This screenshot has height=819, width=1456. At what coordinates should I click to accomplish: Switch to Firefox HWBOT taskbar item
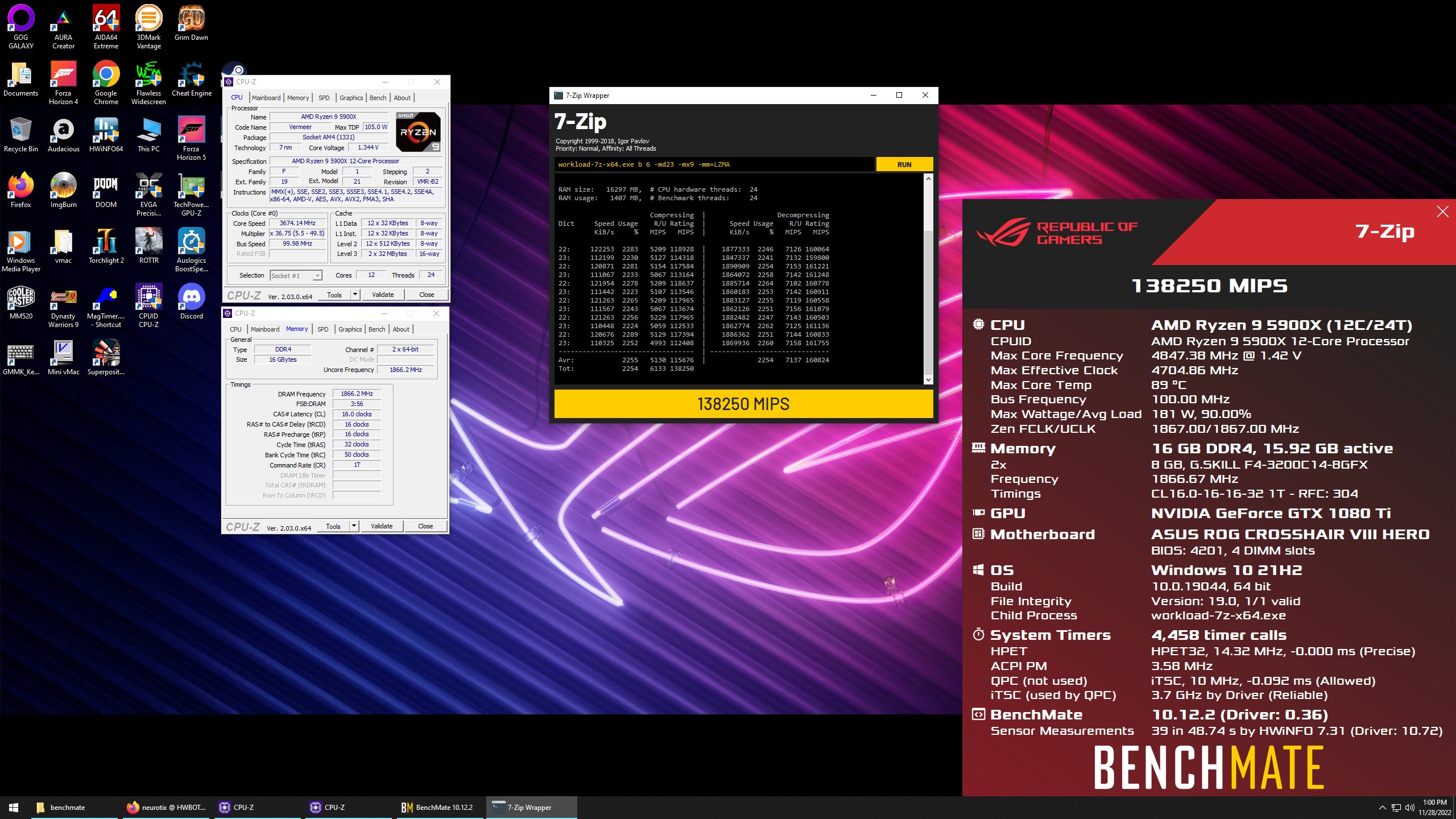pyautogui.click(x=167, y=808)
